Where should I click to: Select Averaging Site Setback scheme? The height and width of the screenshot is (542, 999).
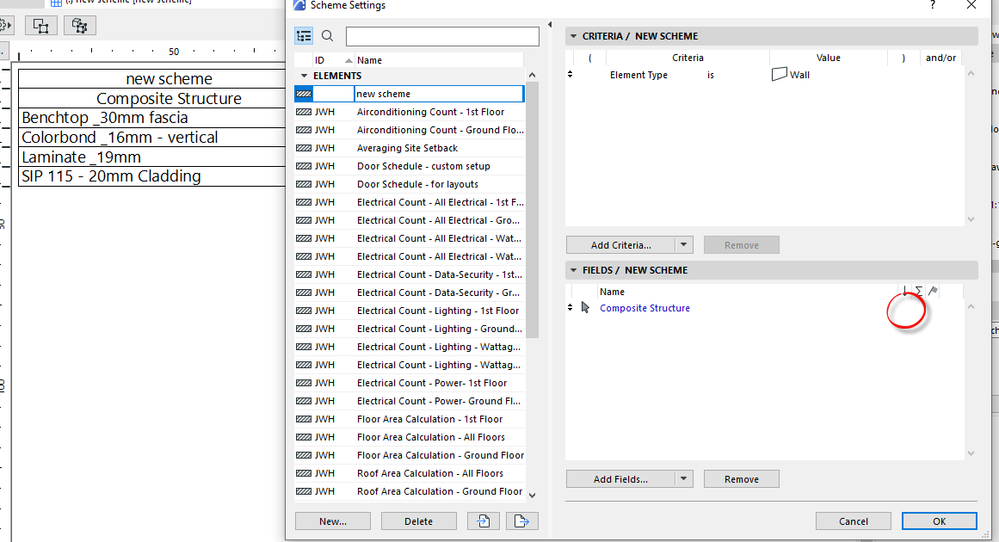click(x=410, y=148)
